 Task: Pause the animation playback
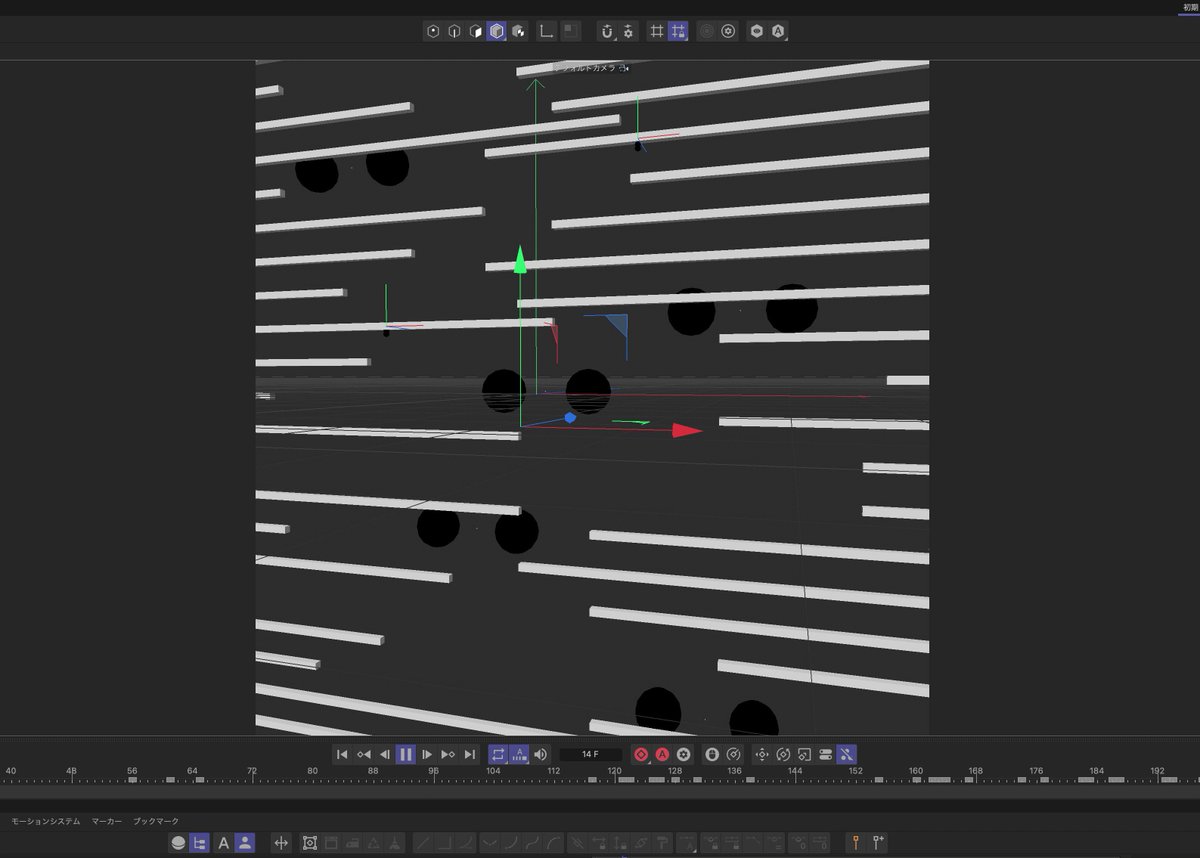coord(406,754)
